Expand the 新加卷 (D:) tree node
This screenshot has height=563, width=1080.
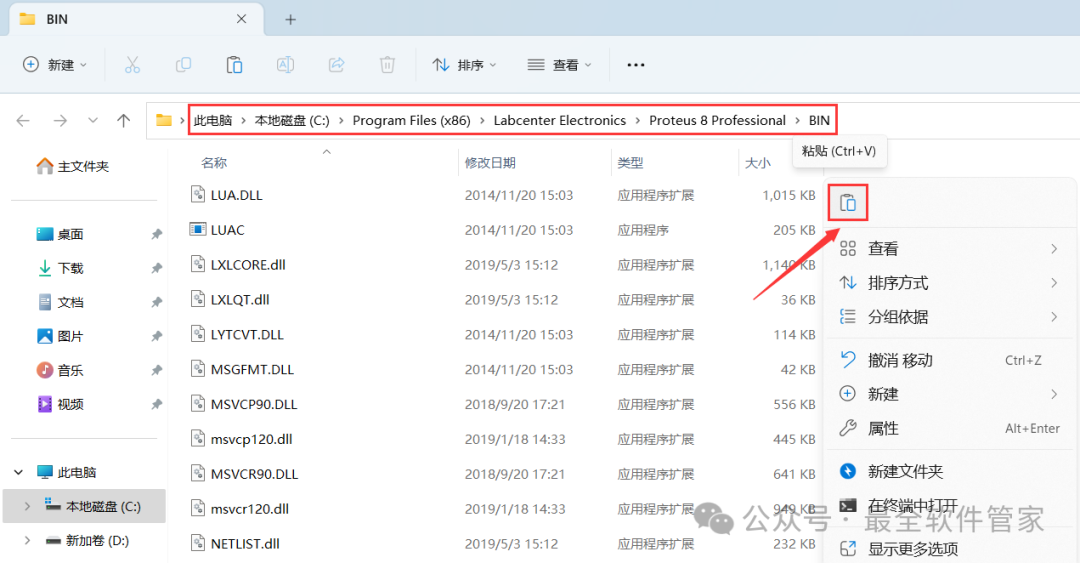click(x=27, y=540)
